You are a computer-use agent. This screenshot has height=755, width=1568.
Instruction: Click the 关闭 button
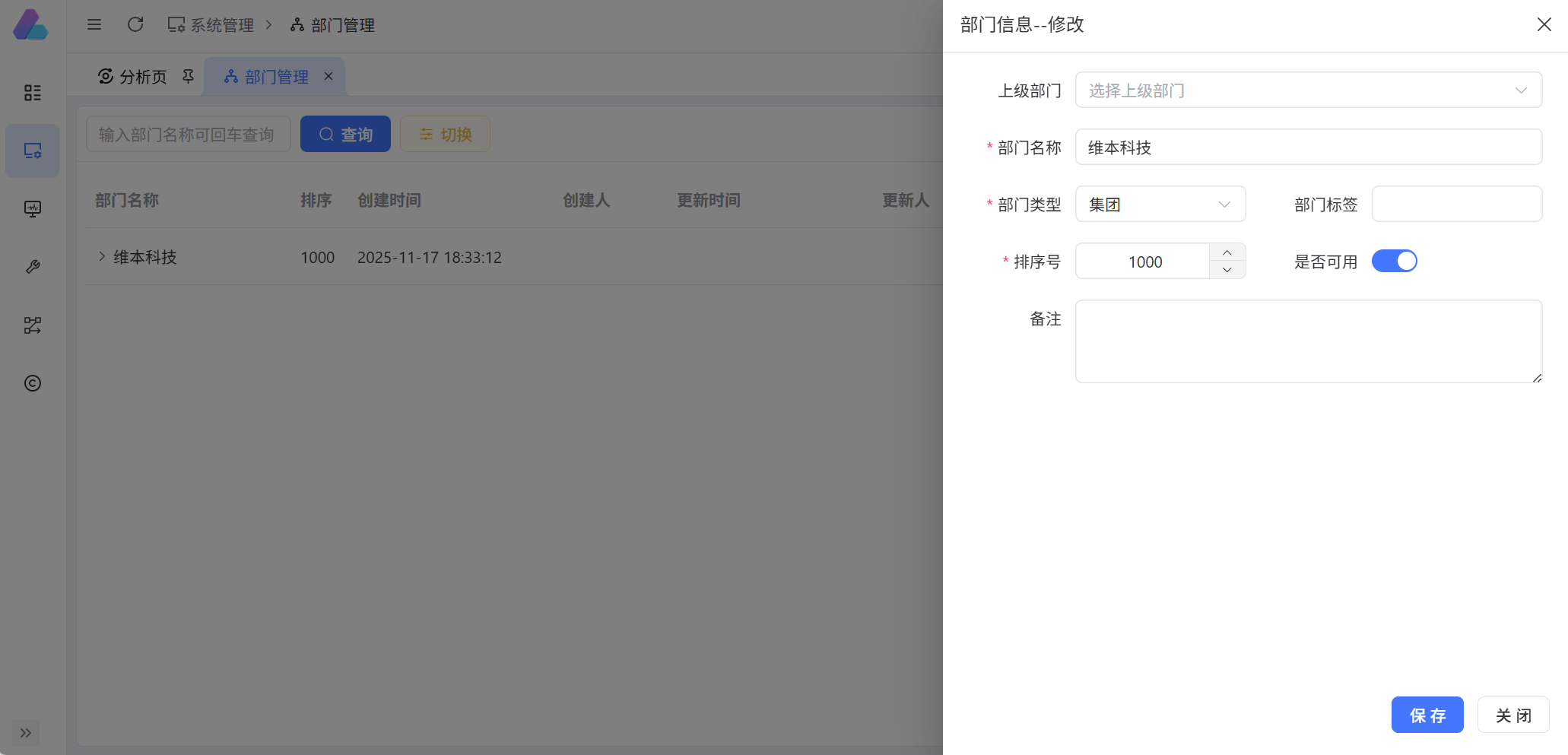[x=1512, y=715]
